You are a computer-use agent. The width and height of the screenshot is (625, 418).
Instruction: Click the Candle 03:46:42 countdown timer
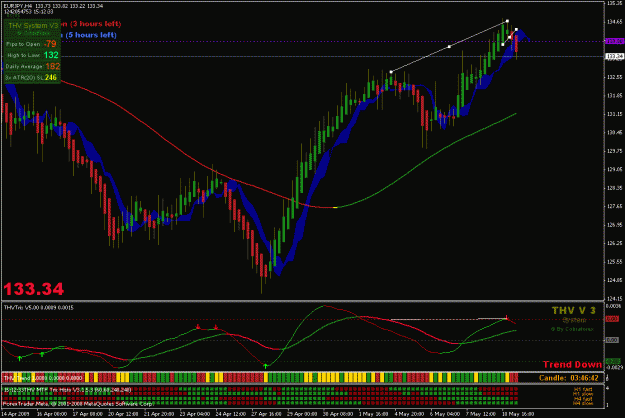[569, 378]
